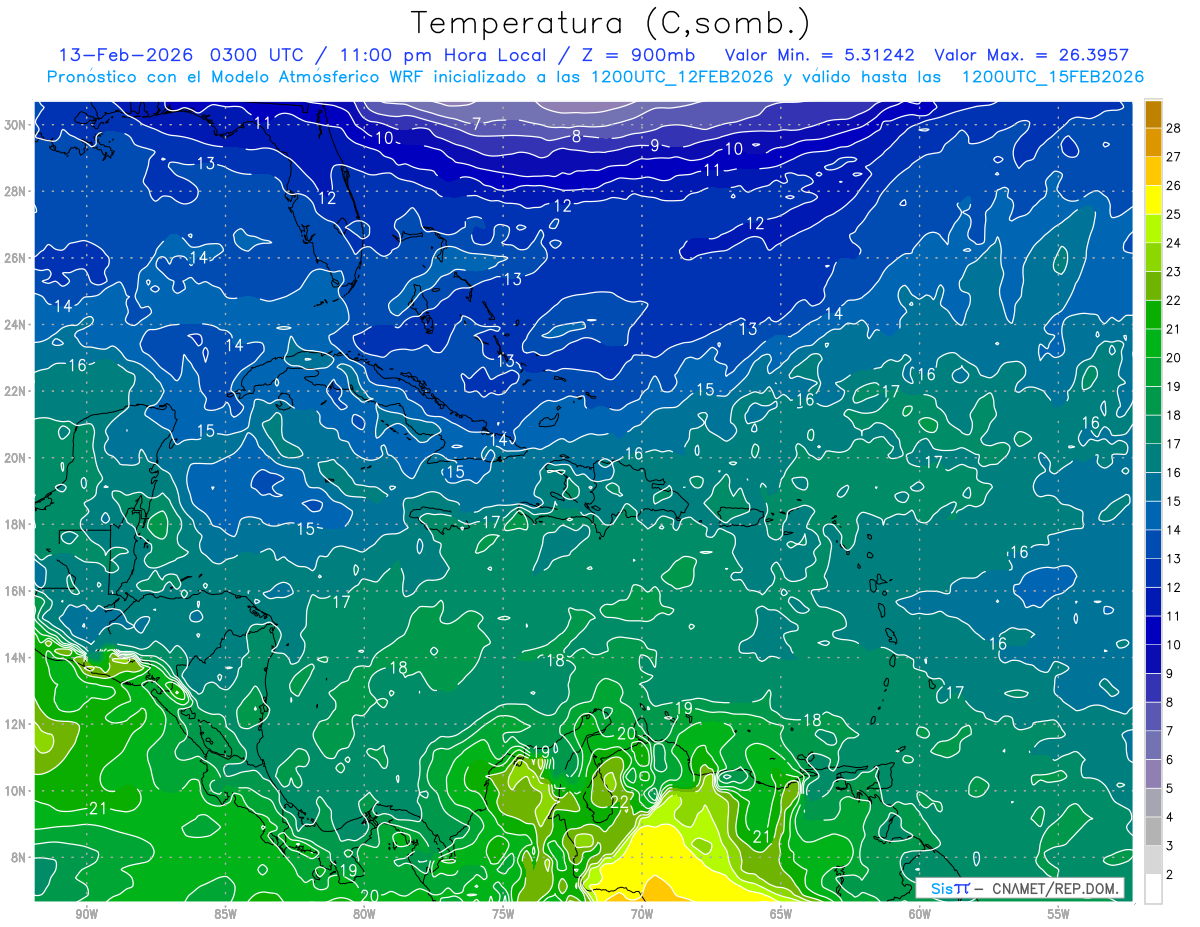This screenshot has height=927, width=1200.
Task: Click the white swatch at the color bar bottom
Action: click(1153, 889)
